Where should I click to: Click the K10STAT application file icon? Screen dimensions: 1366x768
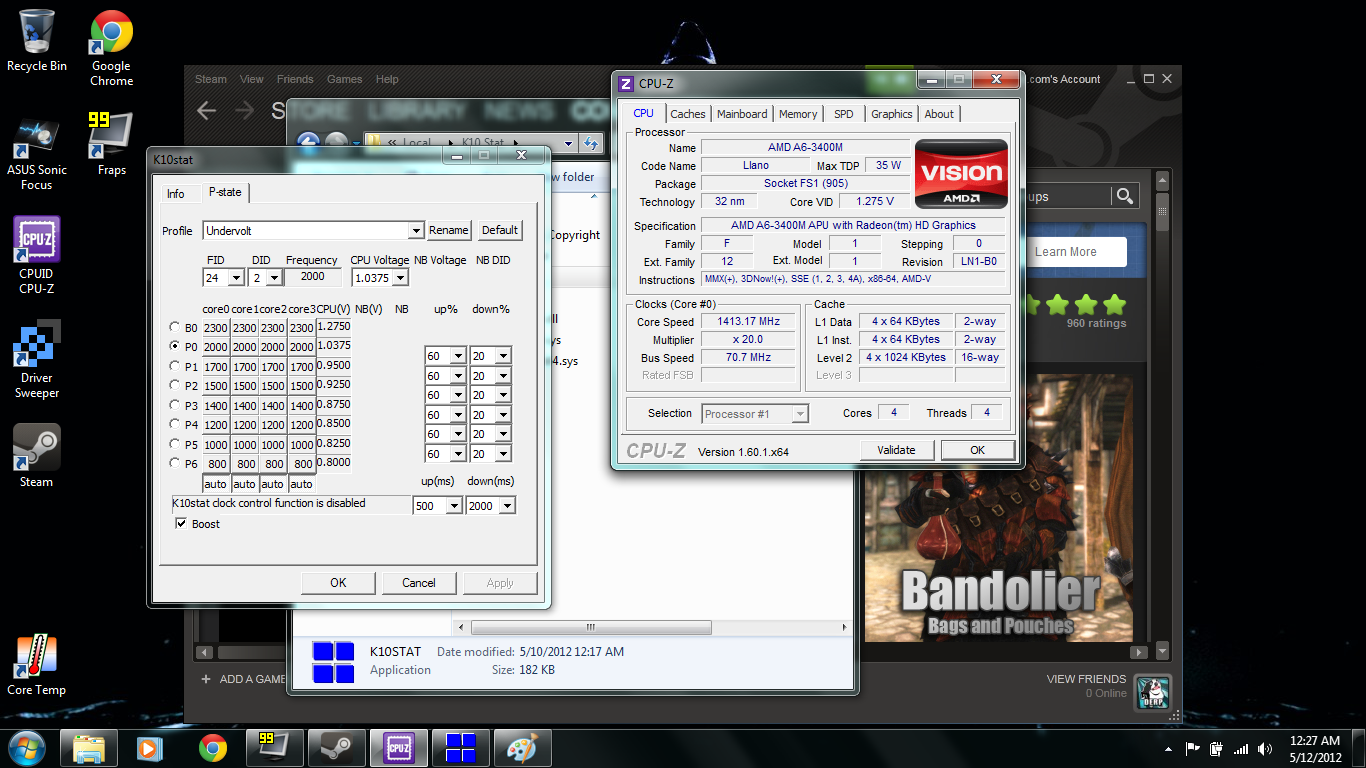(x=333, y=661)
